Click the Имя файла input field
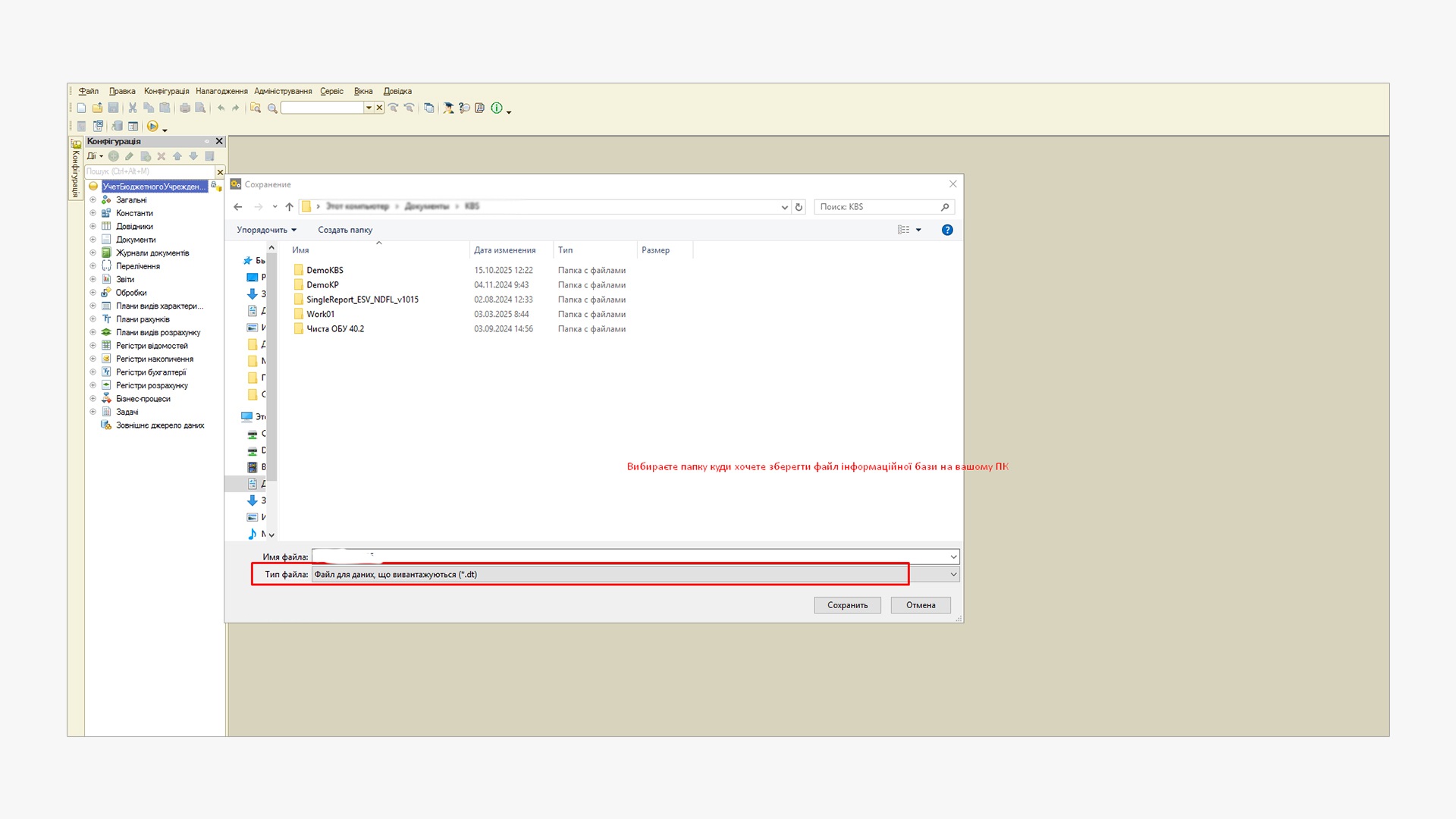1456x819 pixels. [x=629, y=557]
